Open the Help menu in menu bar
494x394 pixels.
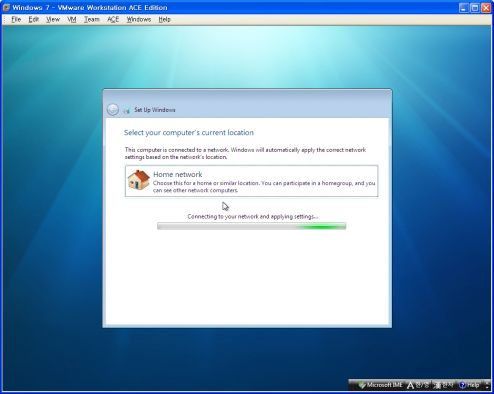pyautogui.click(x=164, y=19)
